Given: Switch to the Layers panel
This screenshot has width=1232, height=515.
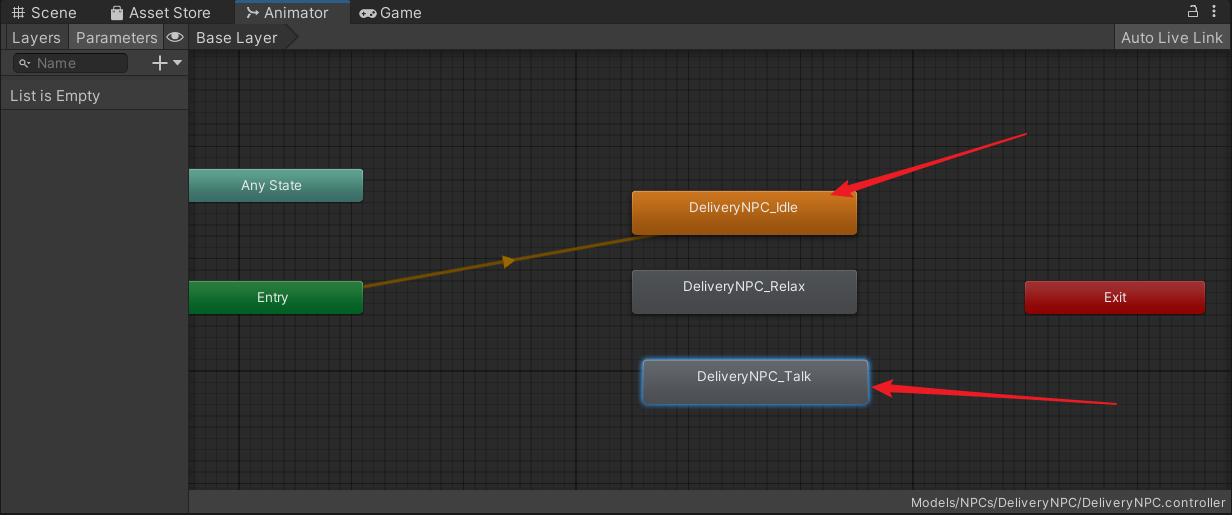Looking at the screenshot, I should tap(36, 37).
